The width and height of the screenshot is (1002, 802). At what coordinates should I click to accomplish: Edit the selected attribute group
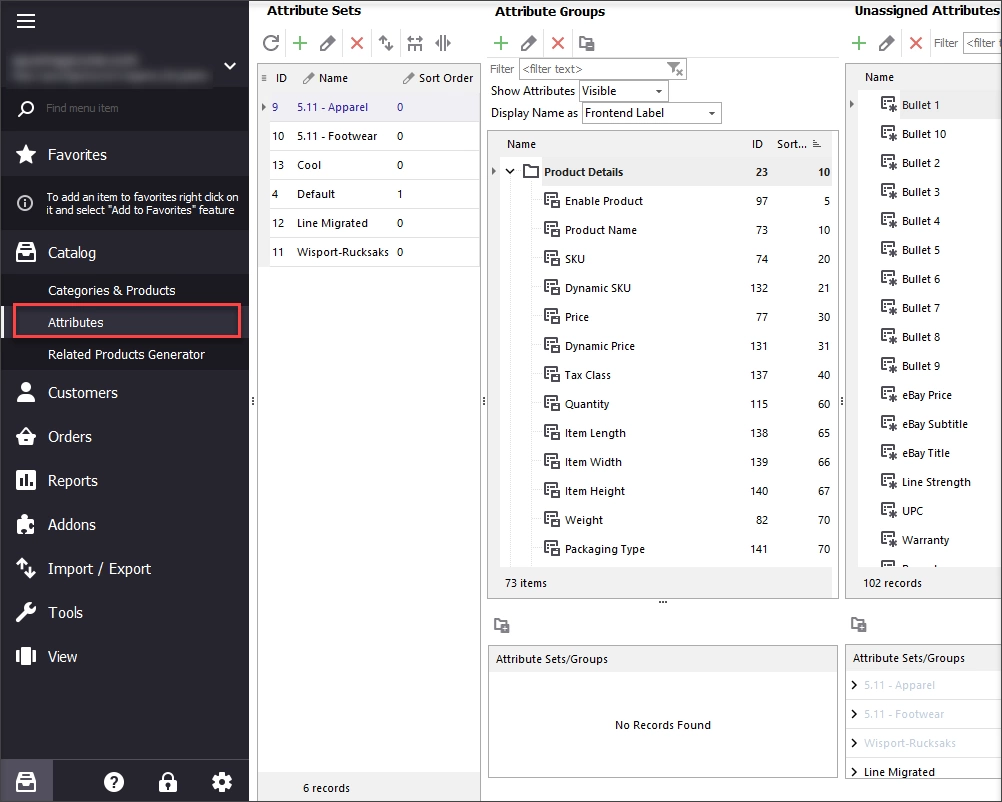pos(528,43)
